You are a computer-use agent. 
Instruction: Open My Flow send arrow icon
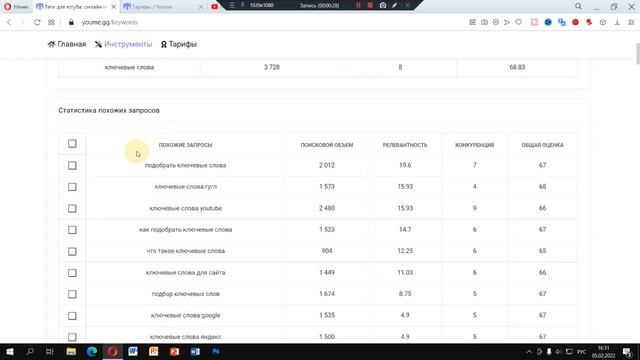click(507, 22)
